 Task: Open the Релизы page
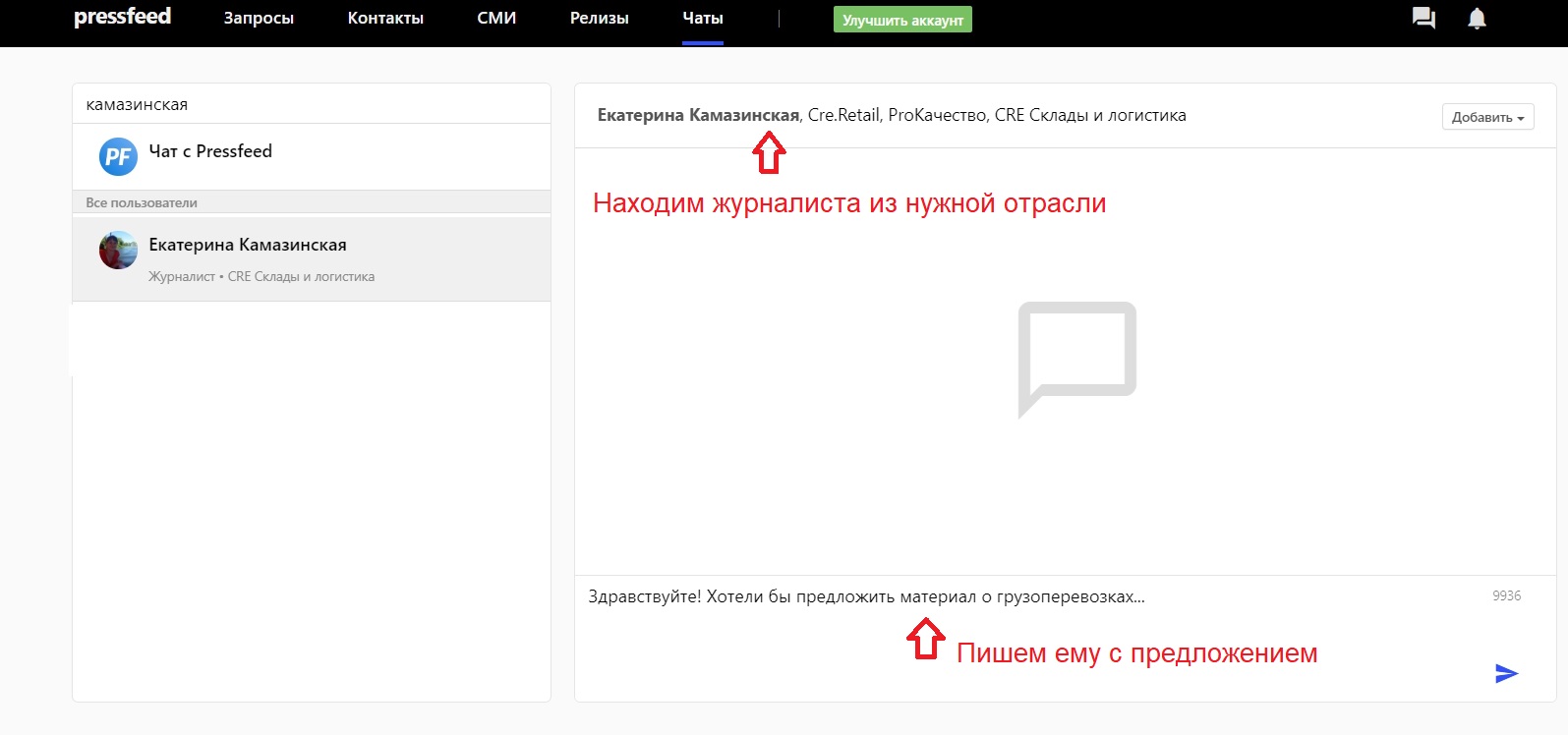click(599, 18)
